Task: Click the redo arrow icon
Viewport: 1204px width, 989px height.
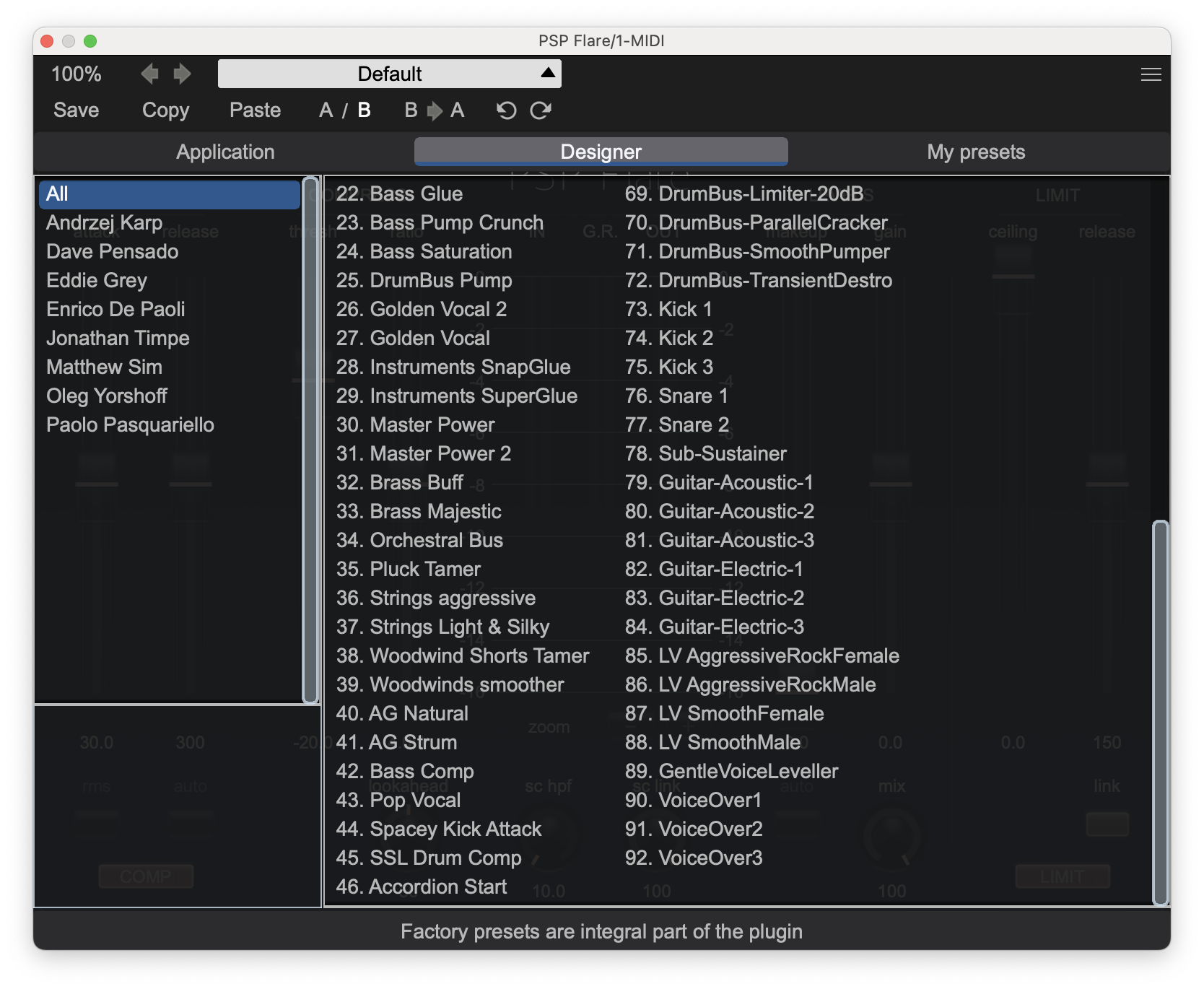Action: pos(541,110)
